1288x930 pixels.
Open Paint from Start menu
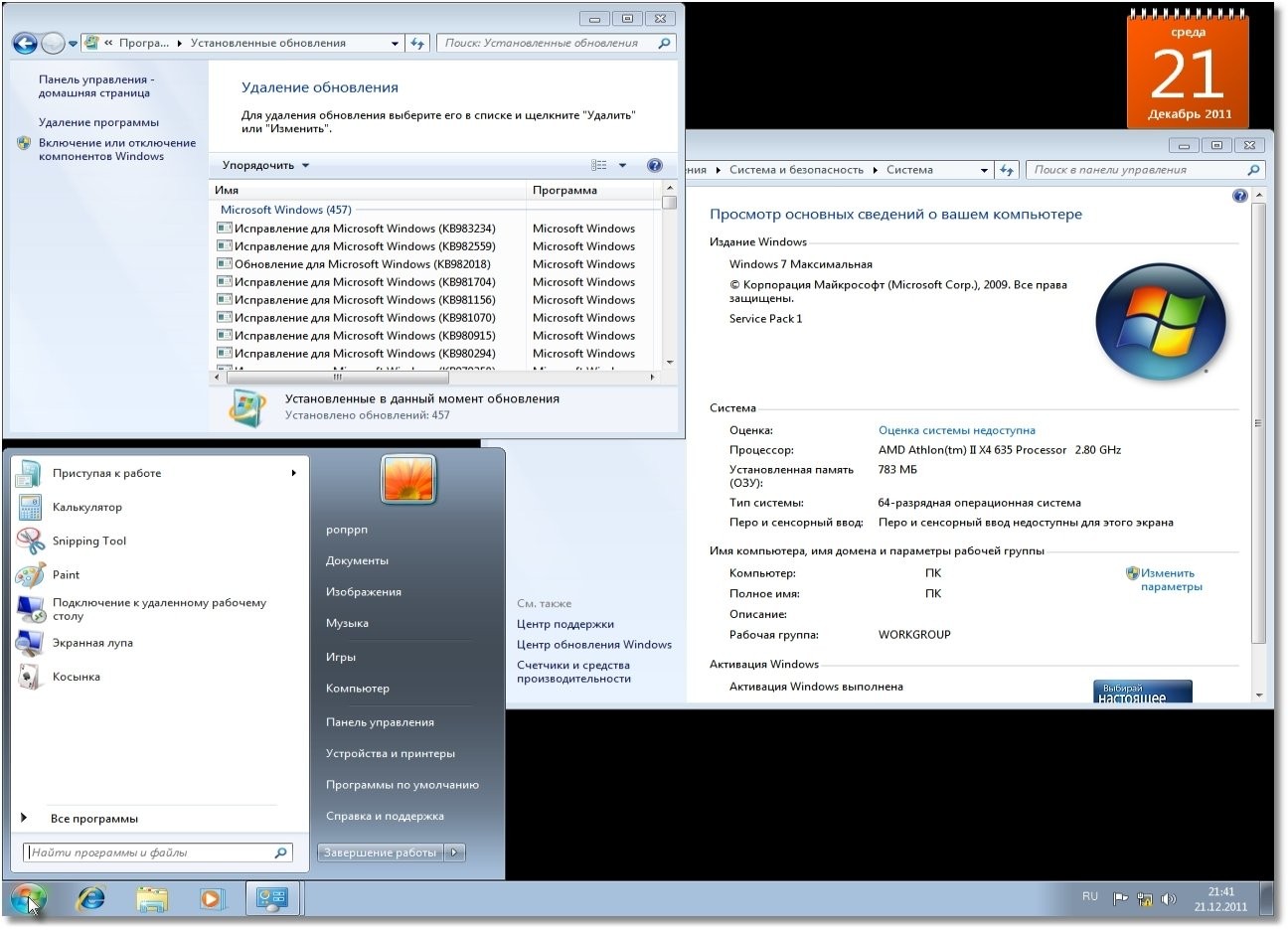point(66,574)
